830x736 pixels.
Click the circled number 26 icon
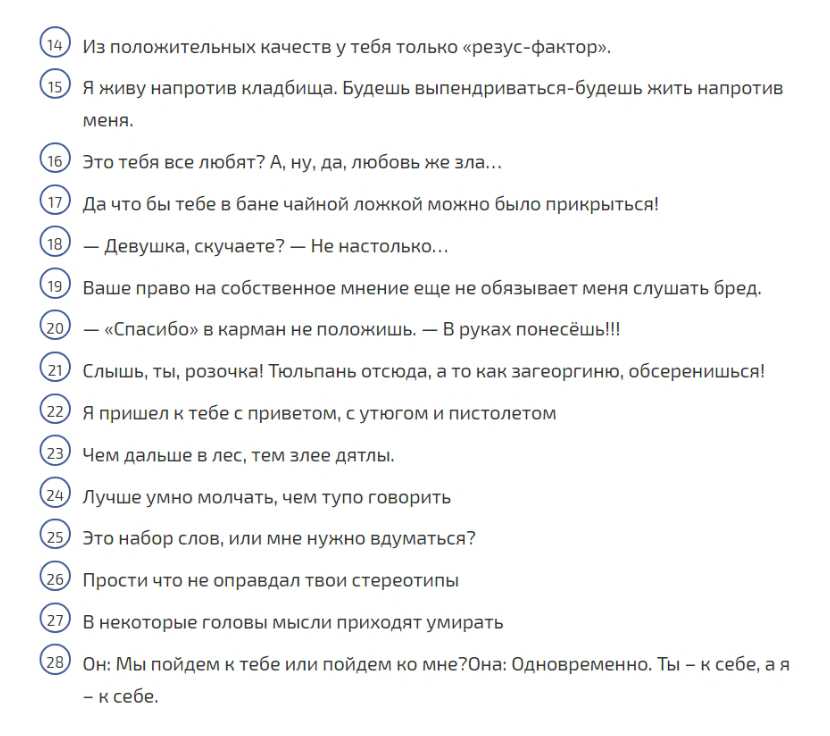click(x=55, y=577)
